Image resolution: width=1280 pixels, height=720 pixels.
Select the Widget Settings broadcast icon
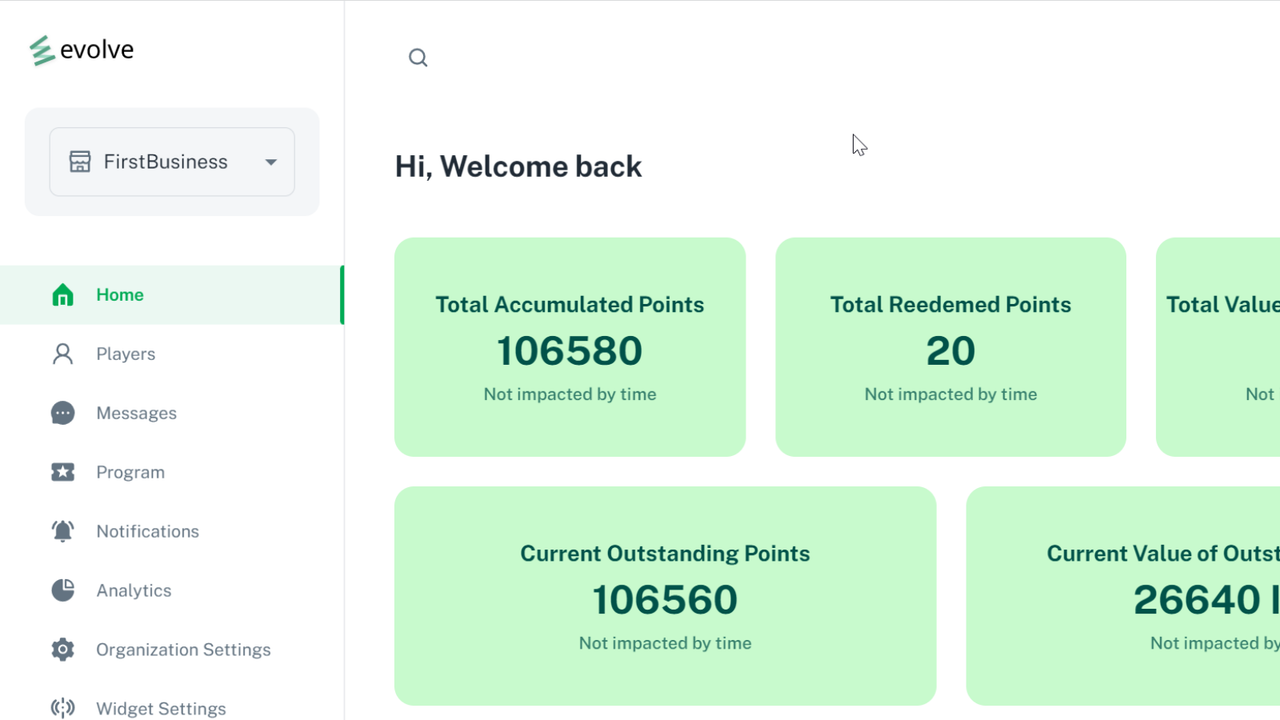click(63, 708)
